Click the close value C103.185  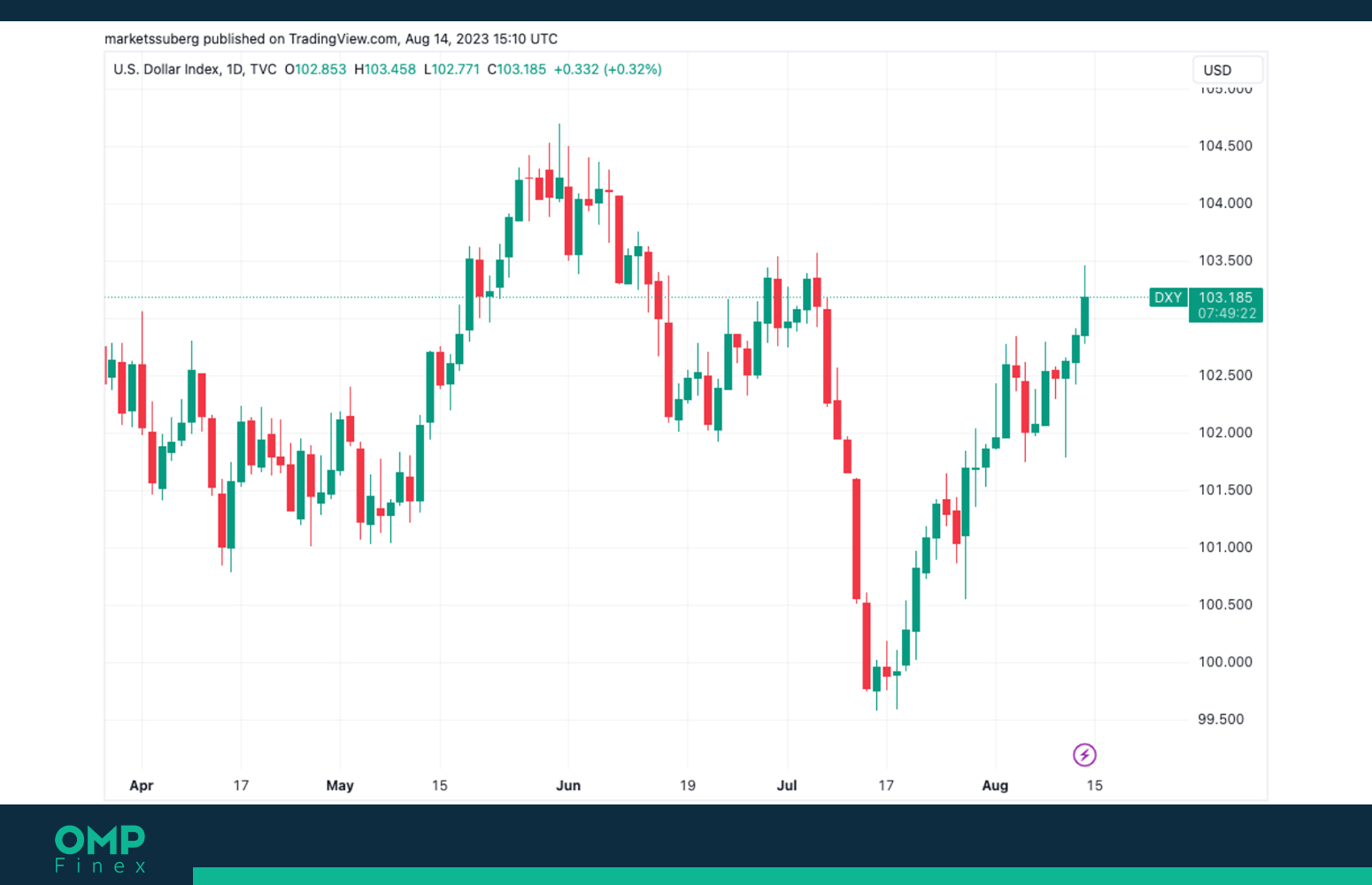pos(517,69)
